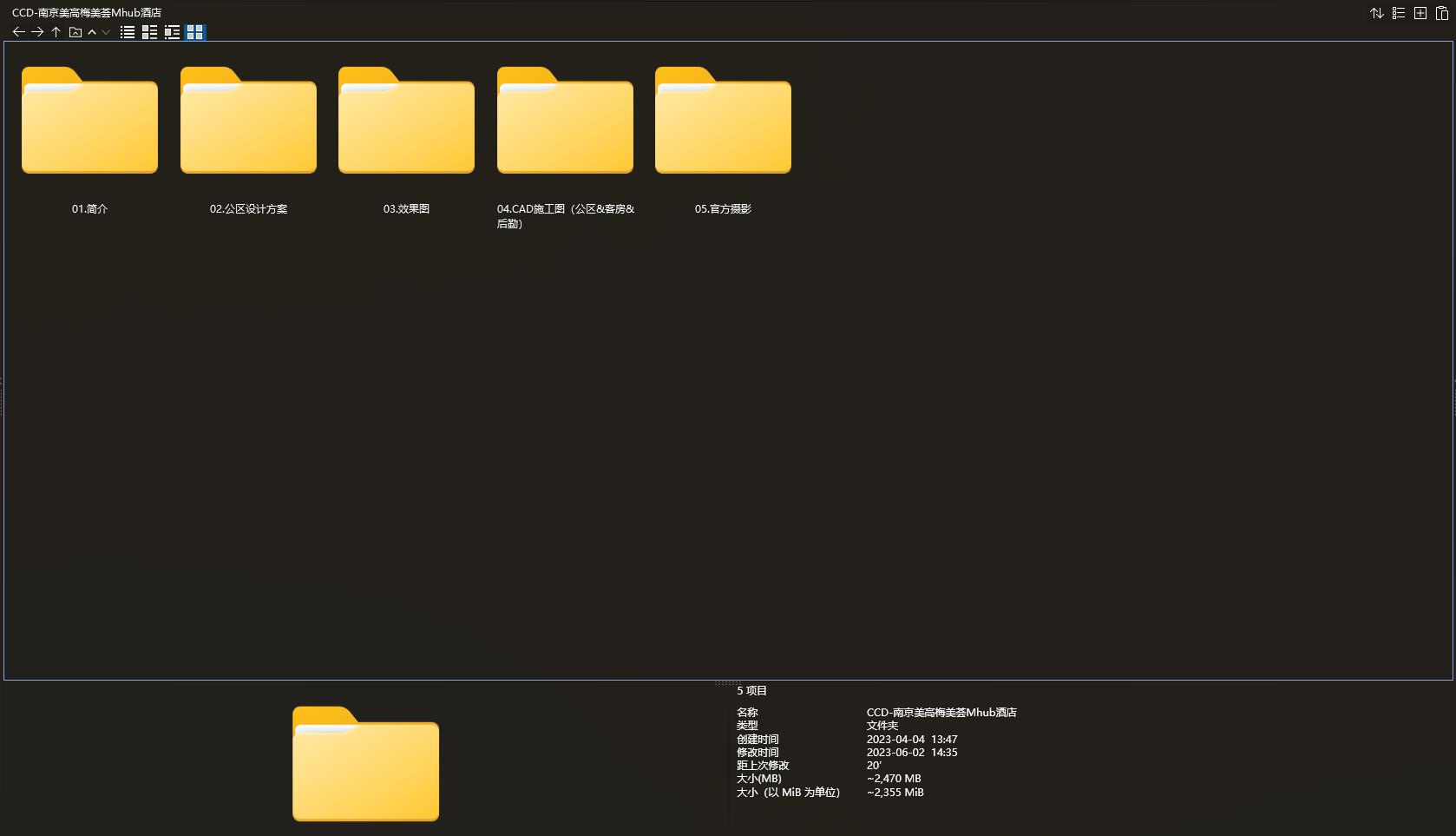Click the 04.CAD施工图 folder name label
1456x836 pixels.
[x=566, y=216]
